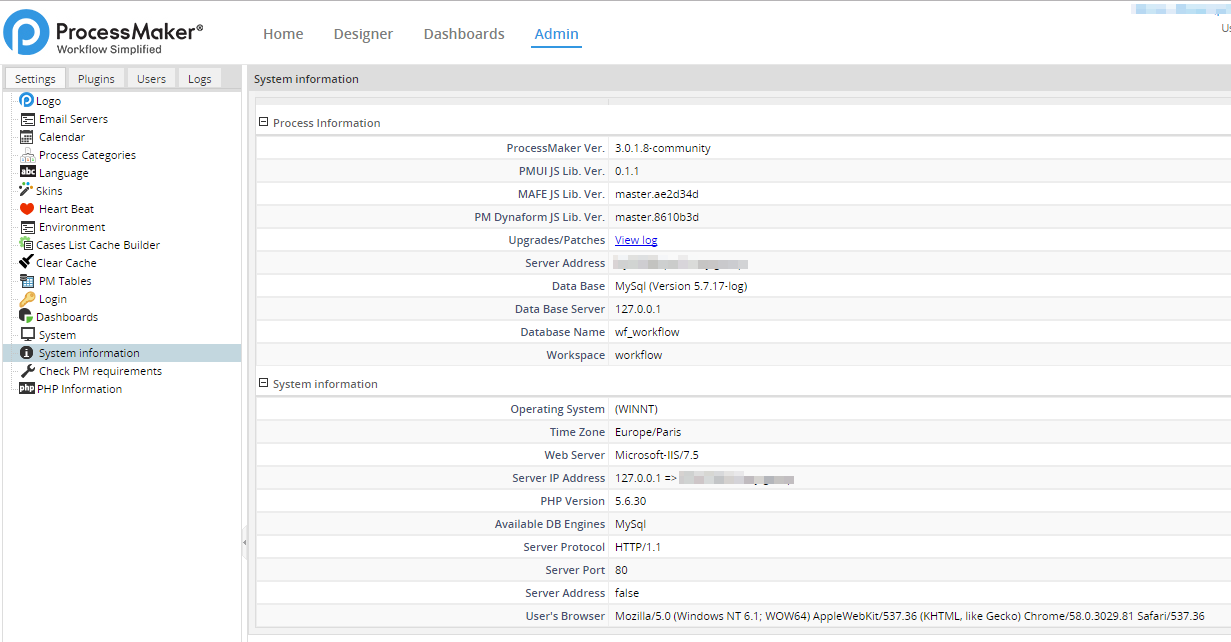Click the HTTP/1.1 protocol value

(x=638, y=547)
